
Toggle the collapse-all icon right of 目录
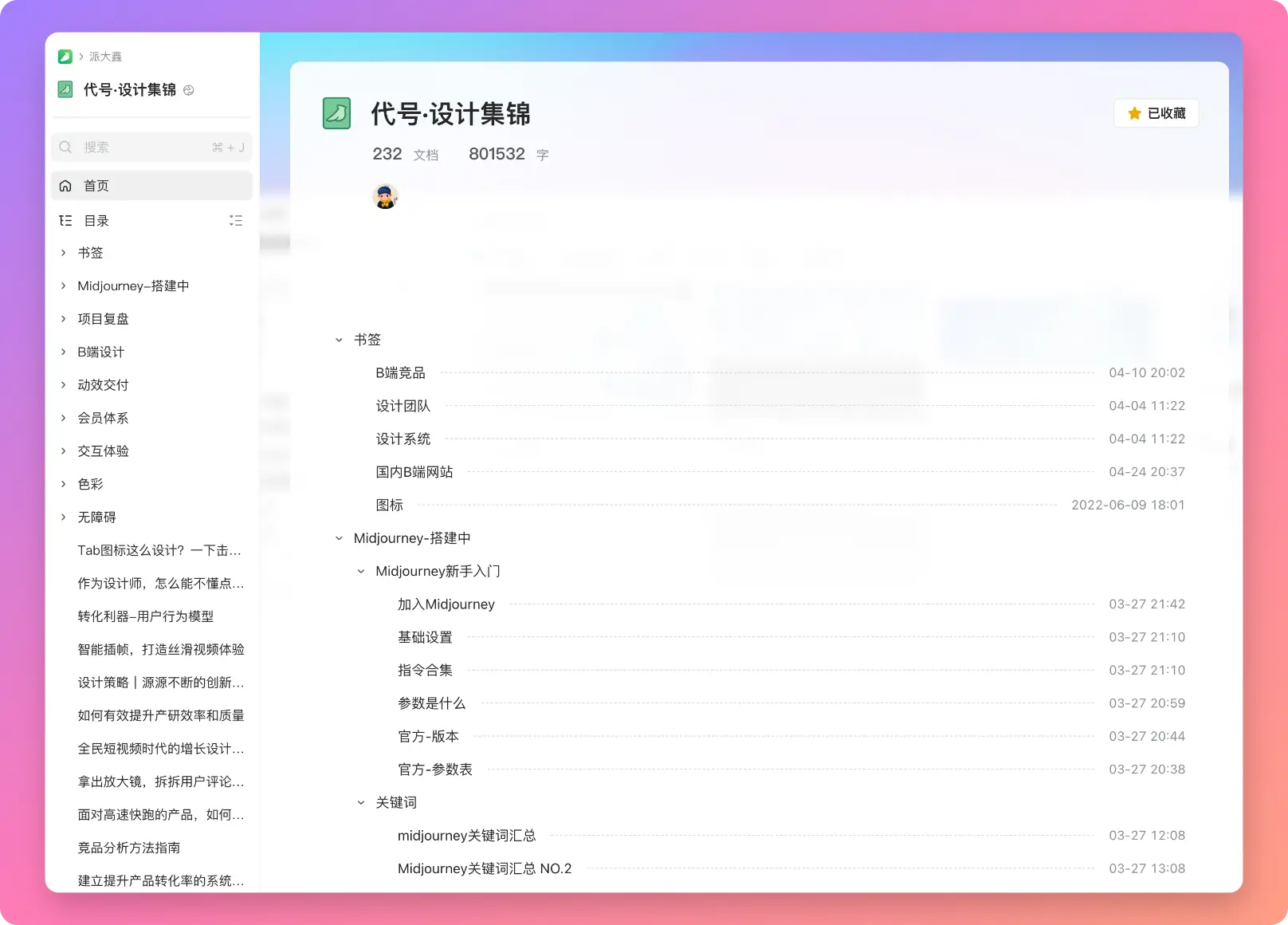point(236,221)
